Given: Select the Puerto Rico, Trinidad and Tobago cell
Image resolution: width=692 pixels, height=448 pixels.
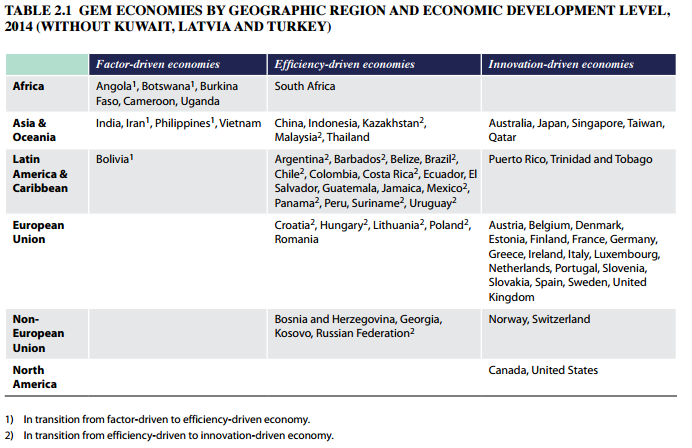Looking at the screenshot, I should tap(570, 159).
